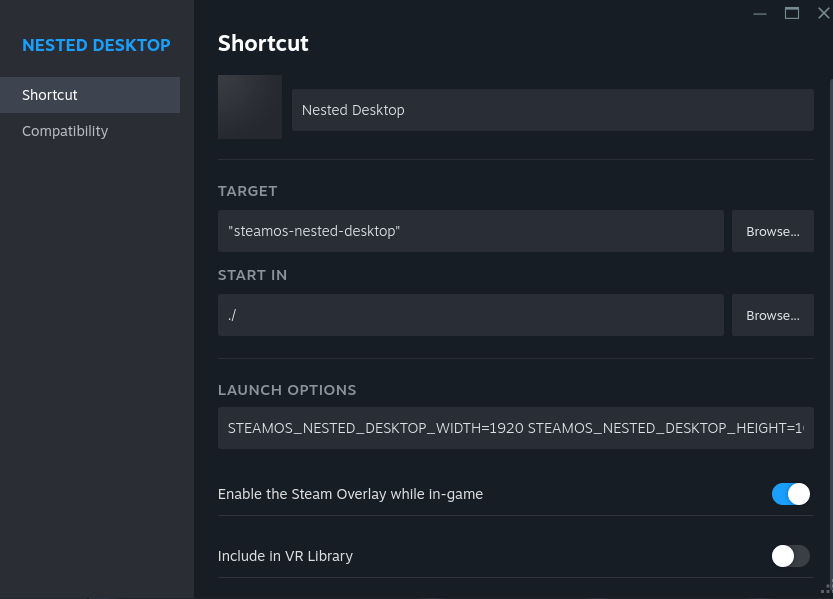Browse for the Target executable

pos(772,231)
